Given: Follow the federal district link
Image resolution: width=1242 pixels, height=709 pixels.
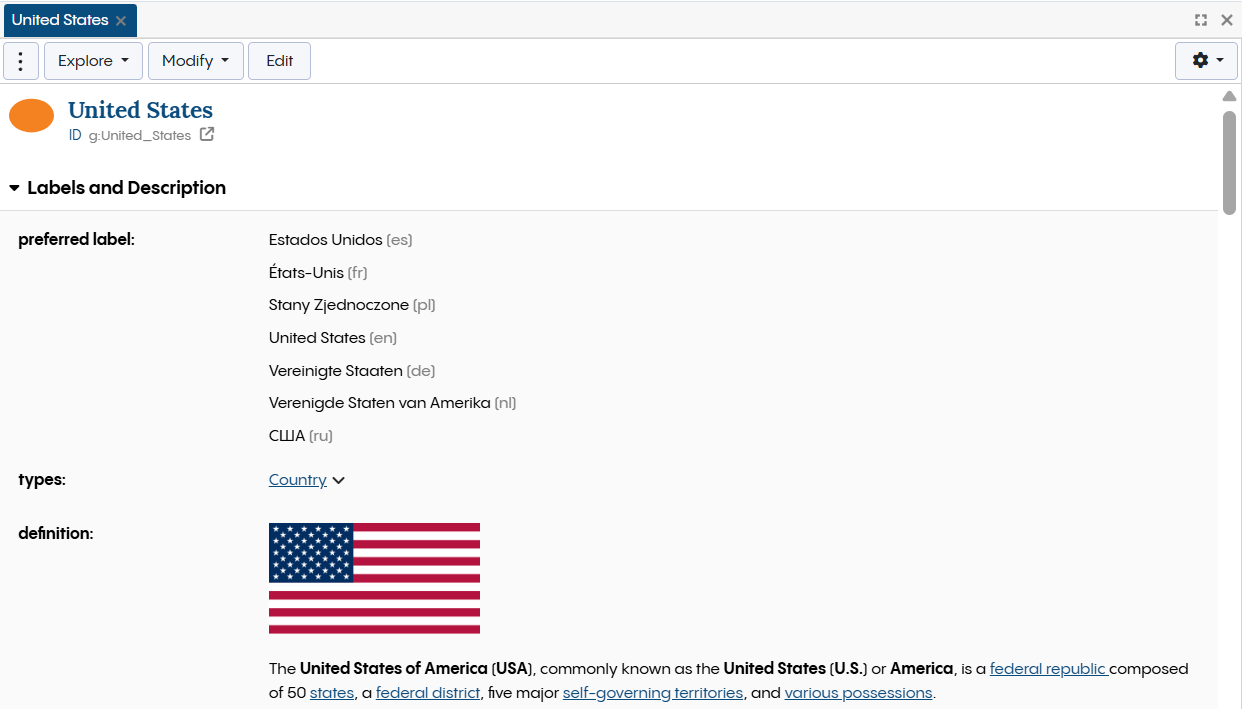Looking at the screenshot, I should (x=428, y=693).
